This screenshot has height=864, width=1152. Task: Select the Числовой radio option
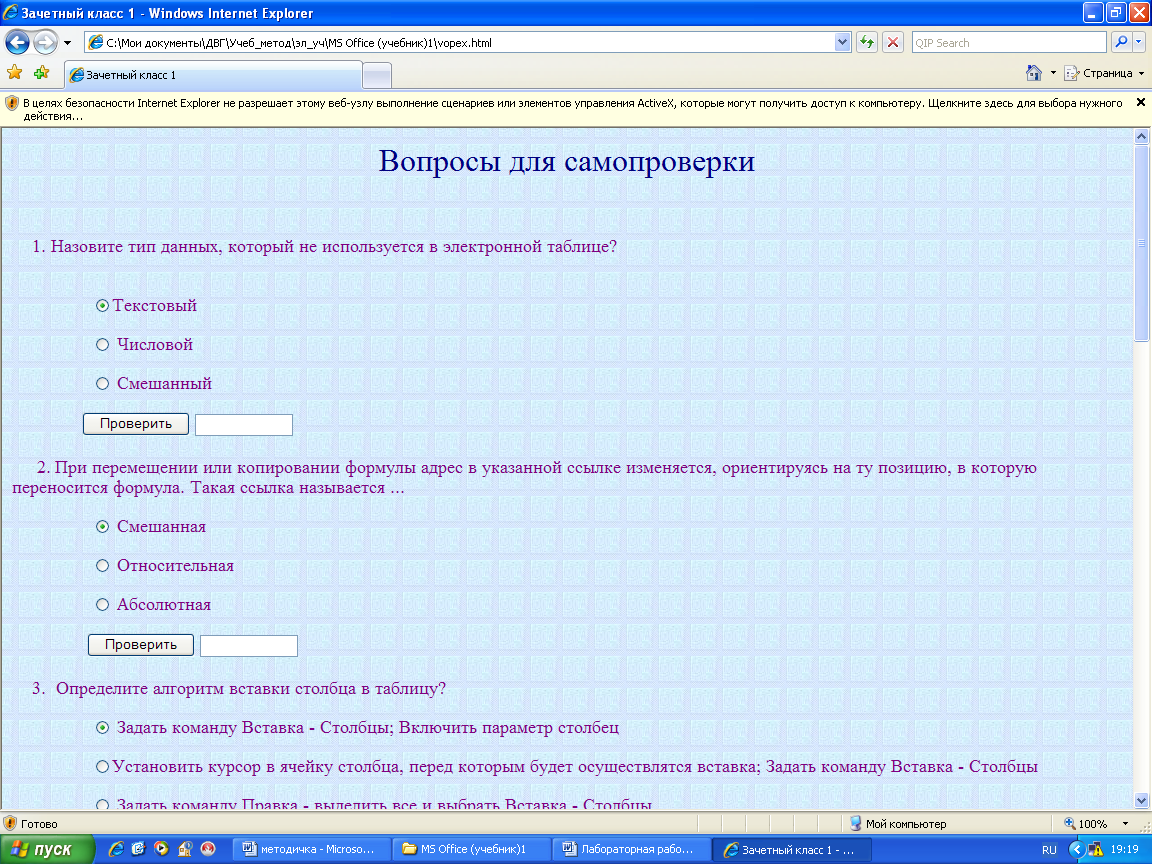point(102,345)
